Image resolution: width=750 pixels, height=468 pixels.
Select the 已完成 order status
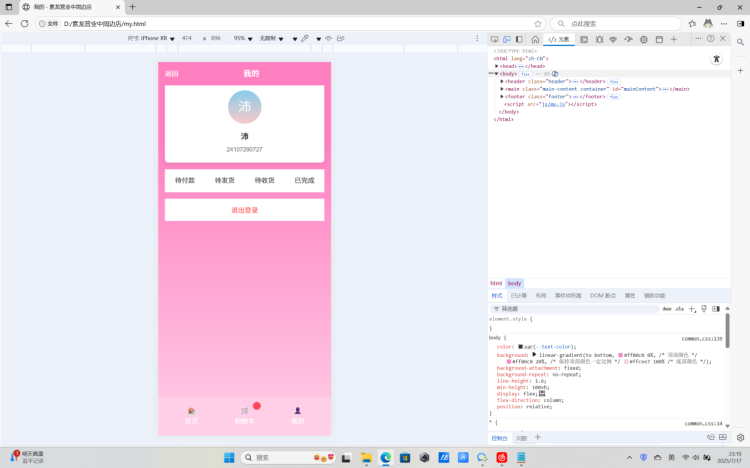point(304,180)
